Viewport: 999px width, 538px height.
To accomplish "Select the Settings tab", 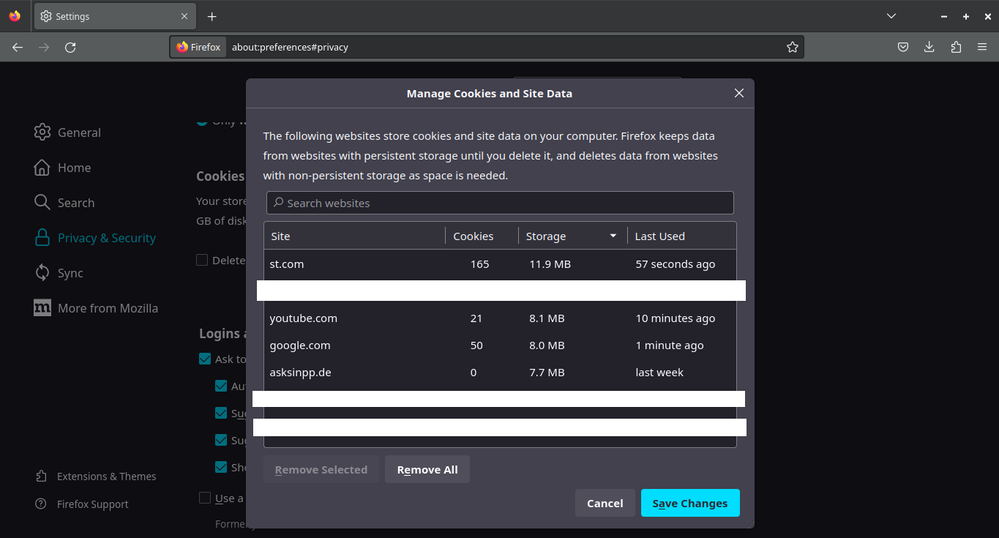I will coord(115,17).
